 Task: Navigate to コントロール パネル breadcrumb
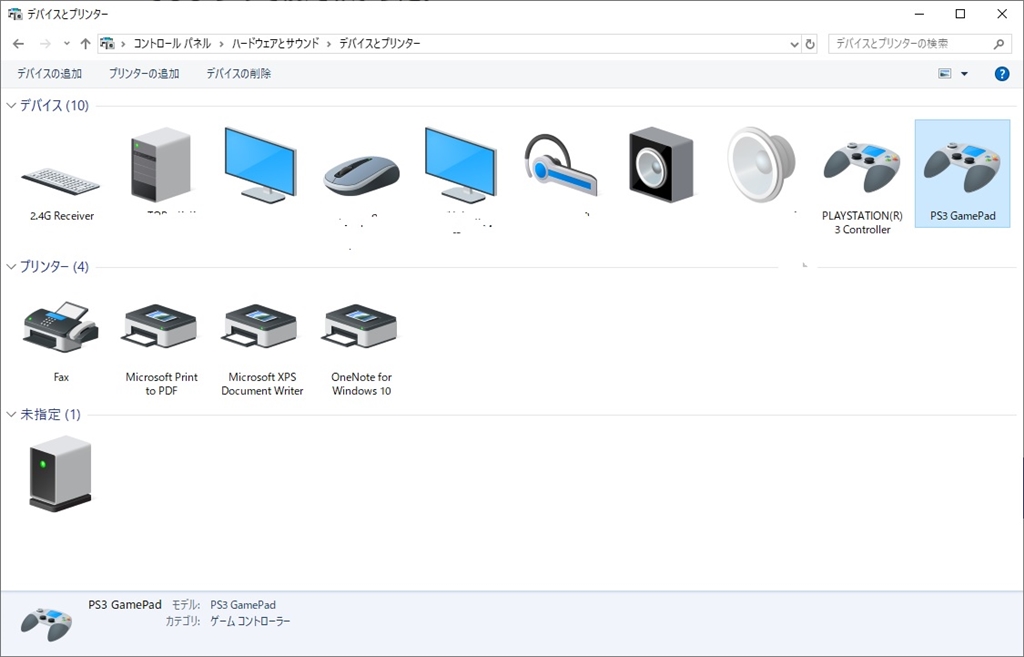172,44
